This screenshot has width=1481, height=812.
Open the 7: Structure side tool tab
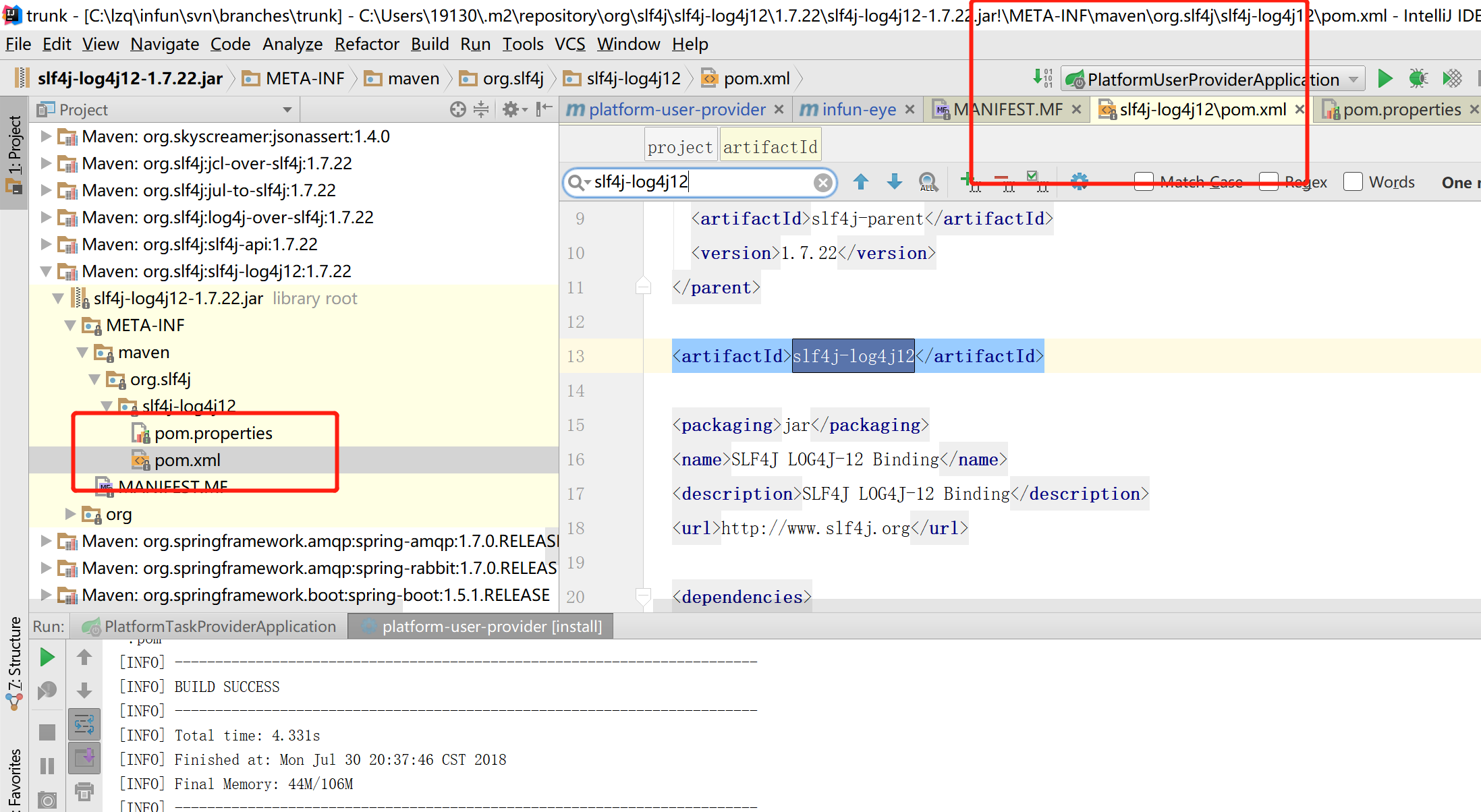point(14,663)
